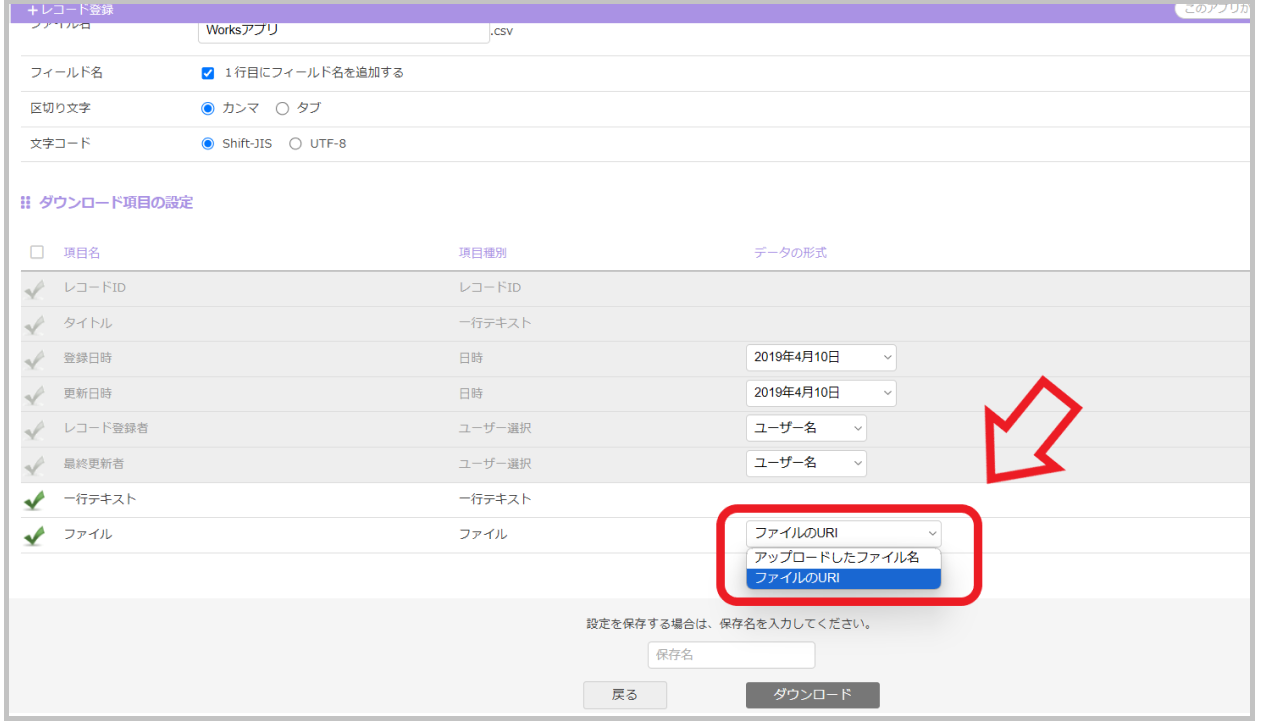Click gray checkmark icon beside レコードID row
Viewport: 1265px width, 726px height.
(x=34, y=290)
